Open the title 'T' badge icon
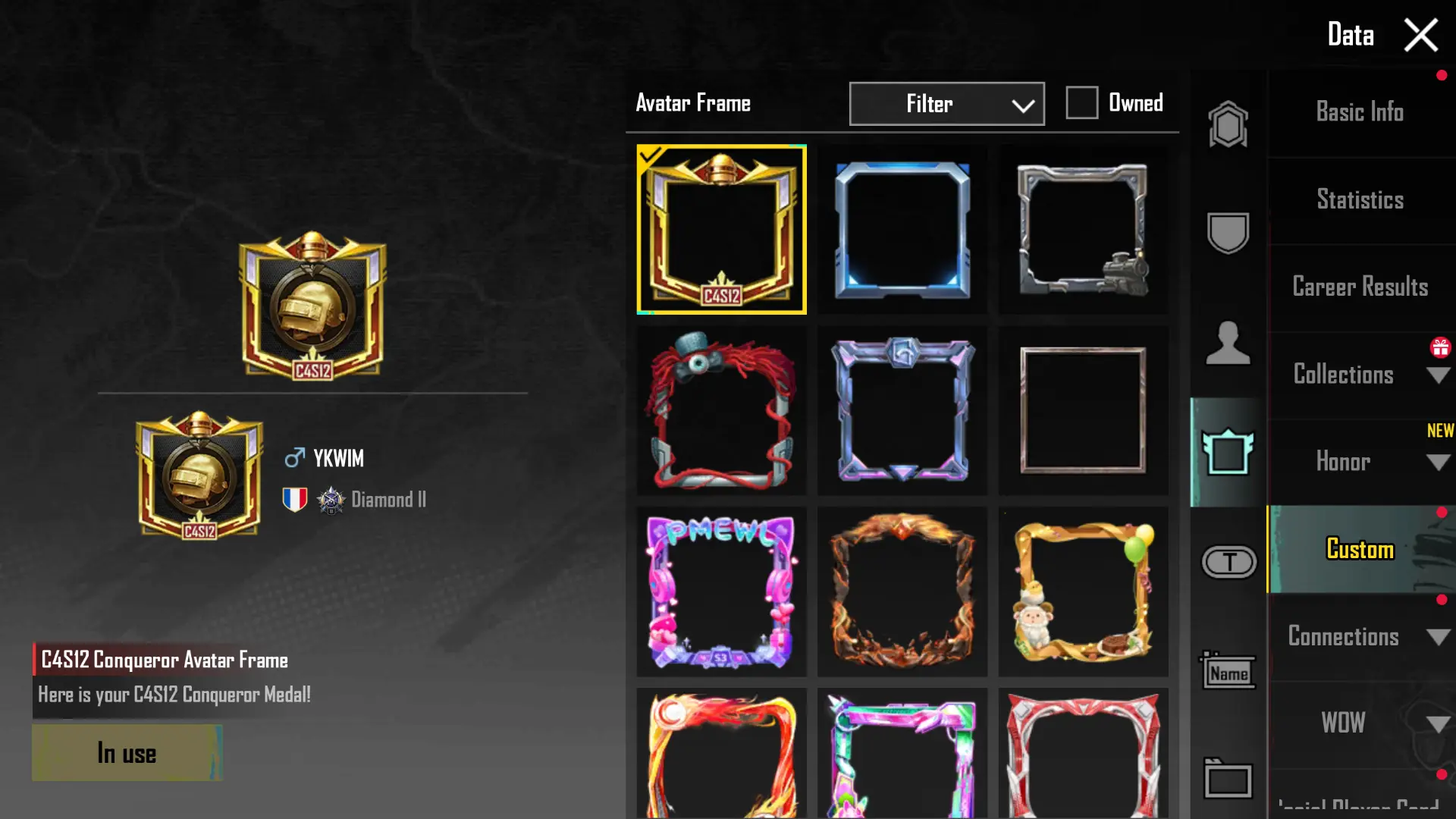Image resolution: width=1456 pixels, height=819 pixels. (1228, 562)
